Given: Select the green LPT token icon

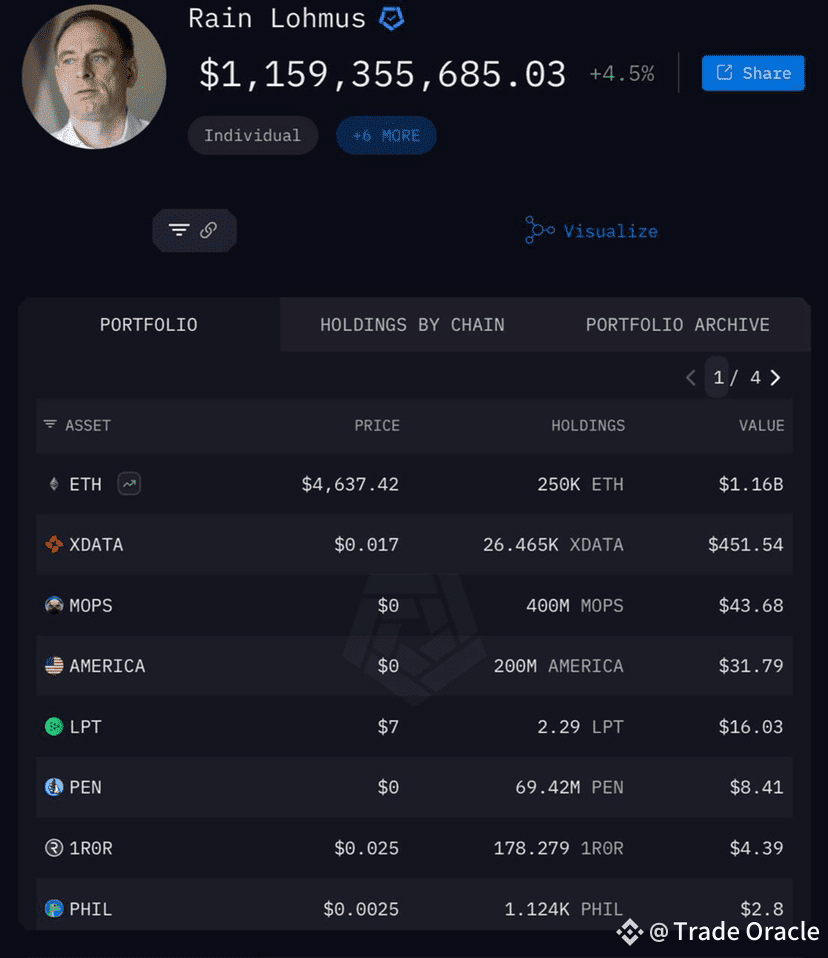Looking at the screenshot, I should 54,726.
